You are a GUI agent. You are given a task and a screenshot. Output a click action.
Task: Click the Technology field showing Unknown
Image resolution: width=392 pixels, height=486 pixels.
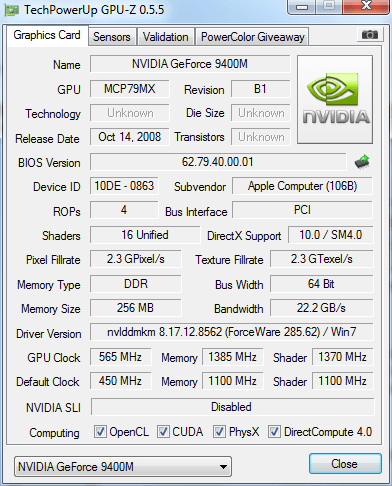tap(130, 113)
